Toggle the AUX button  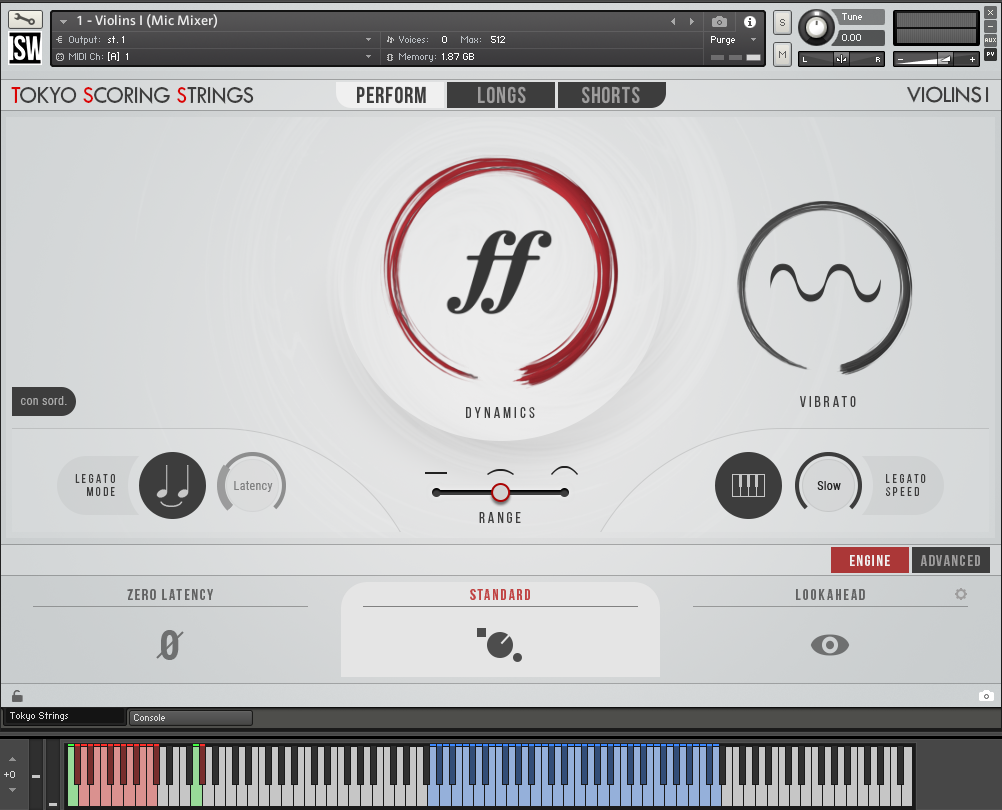coord(990,40)
